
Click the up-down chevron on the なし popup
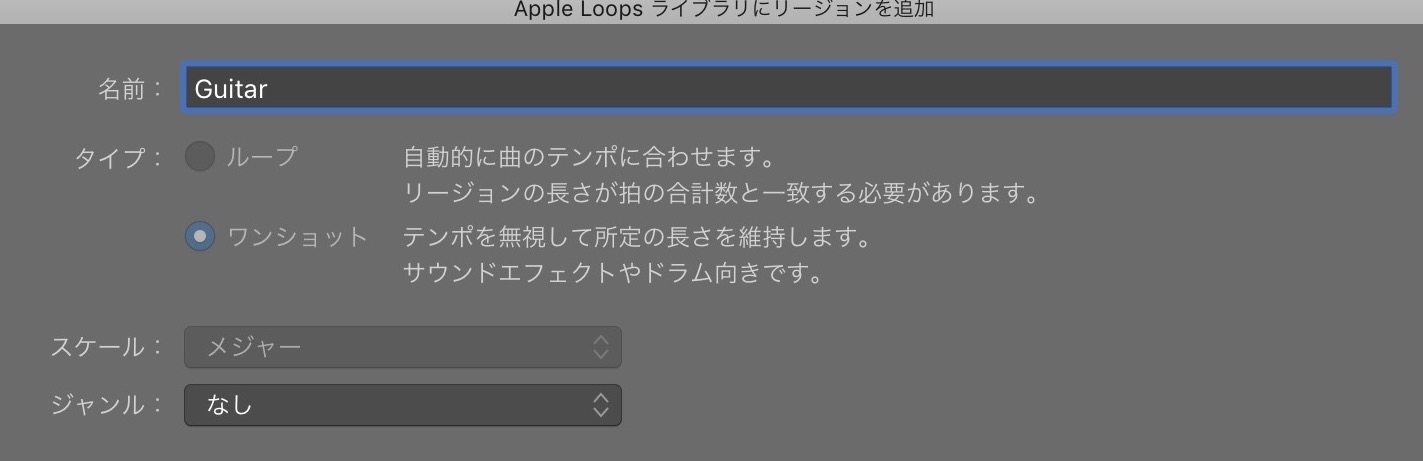tap(600, 405)
